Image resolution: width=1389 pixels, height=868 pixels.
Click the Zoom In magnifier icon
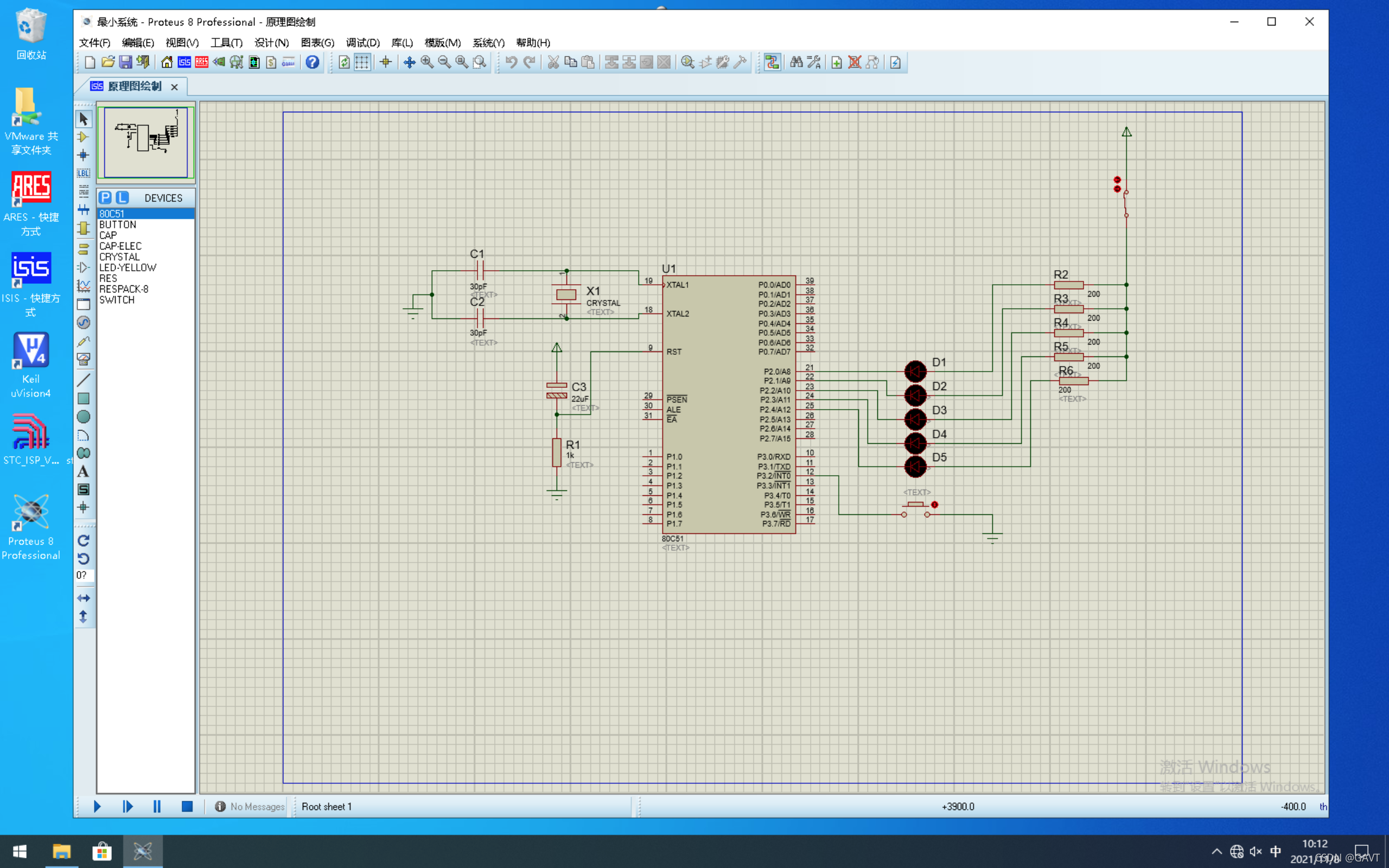pos(427,62)
